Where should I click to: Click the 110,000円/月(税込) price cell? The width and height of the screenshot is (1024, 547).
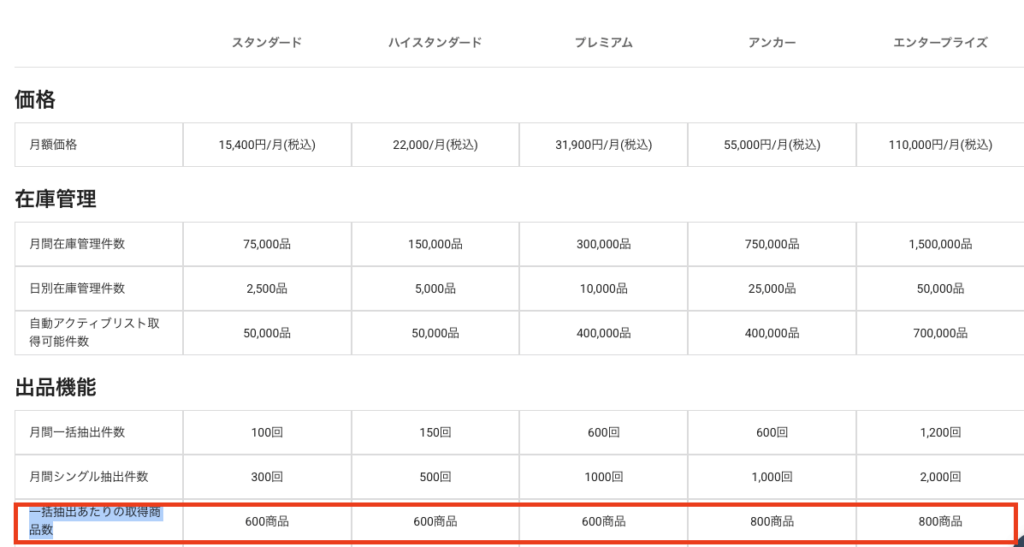[940, 145]
